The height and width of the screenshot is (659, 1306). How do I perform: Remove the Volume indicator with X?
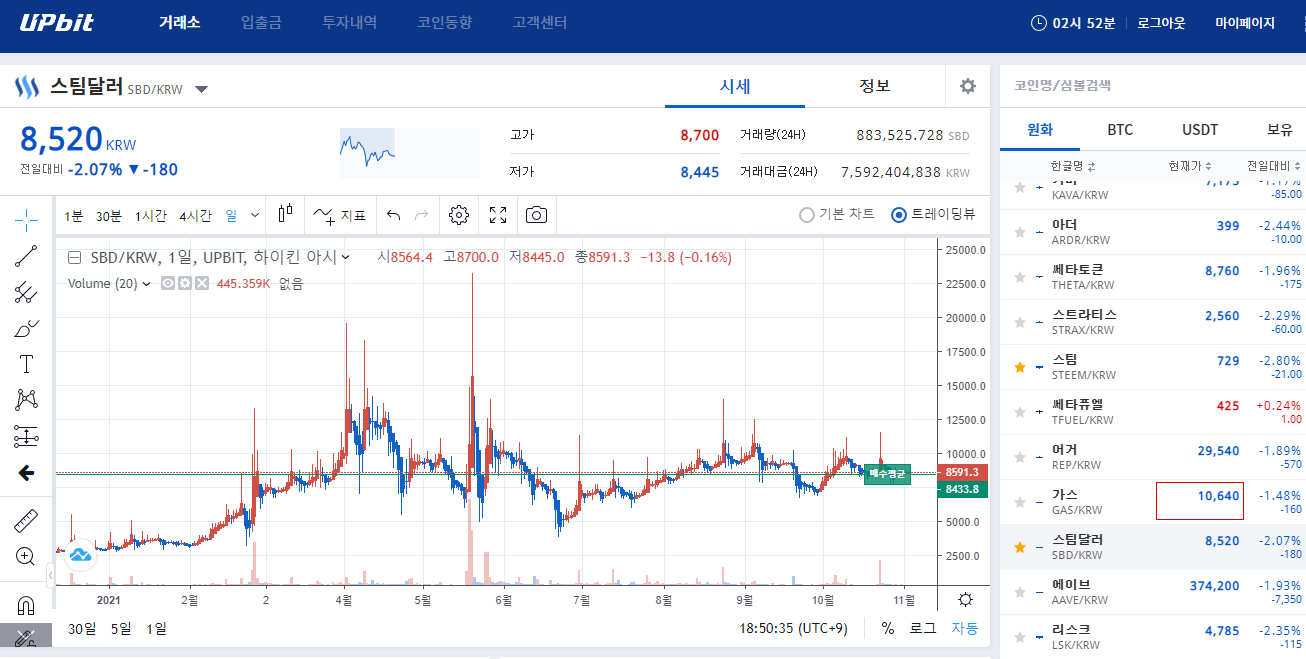[201, 283]
